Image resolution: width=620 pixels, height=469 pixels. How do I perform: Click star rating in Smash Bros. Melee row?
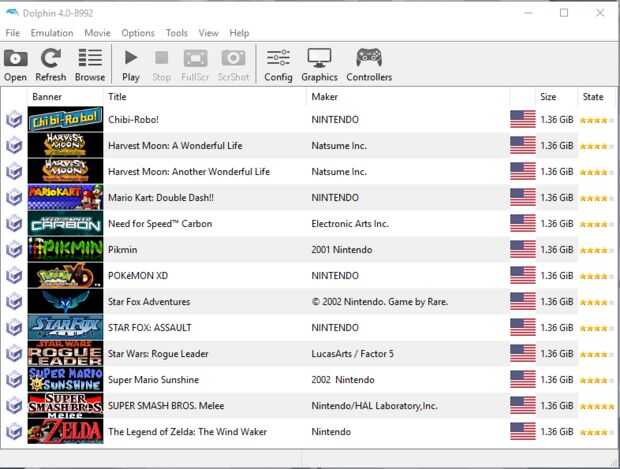coord(597,407)
